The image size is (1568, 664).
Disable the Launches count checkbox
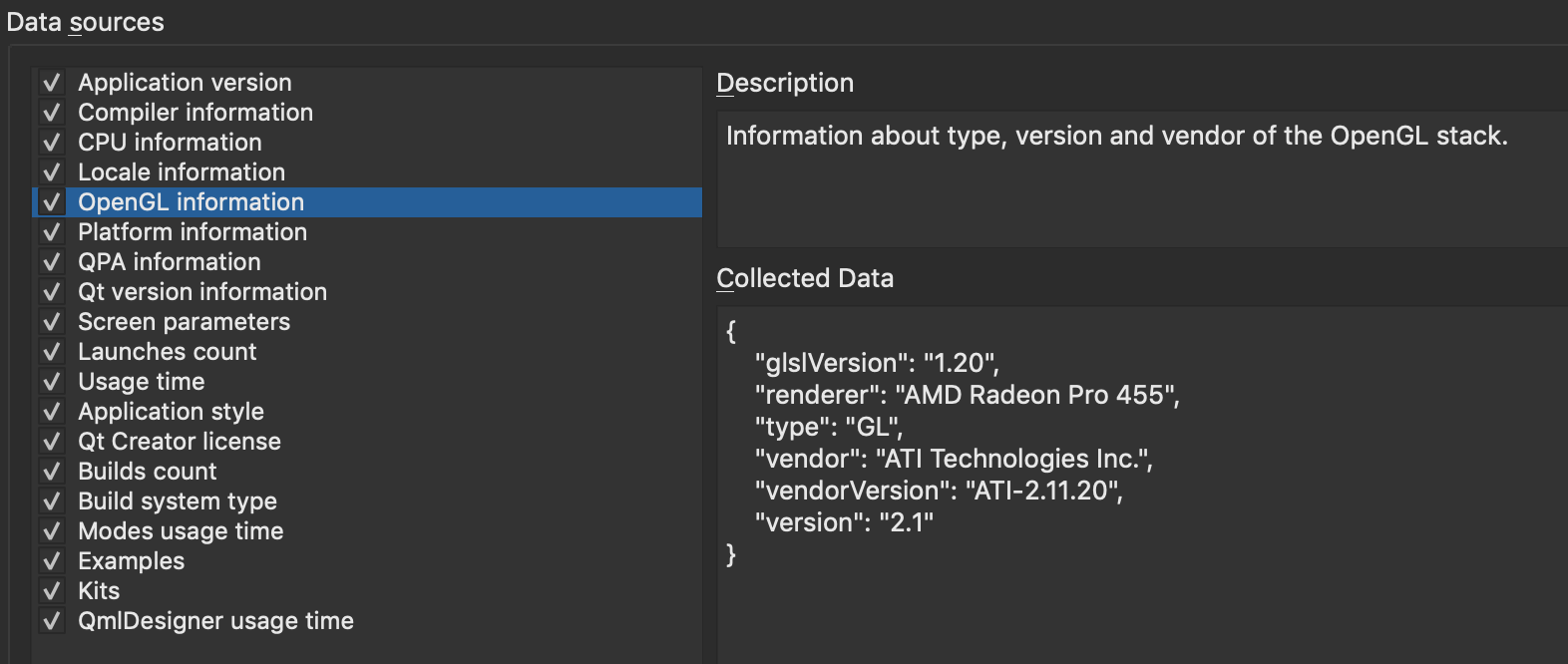[x=52, y=352]
